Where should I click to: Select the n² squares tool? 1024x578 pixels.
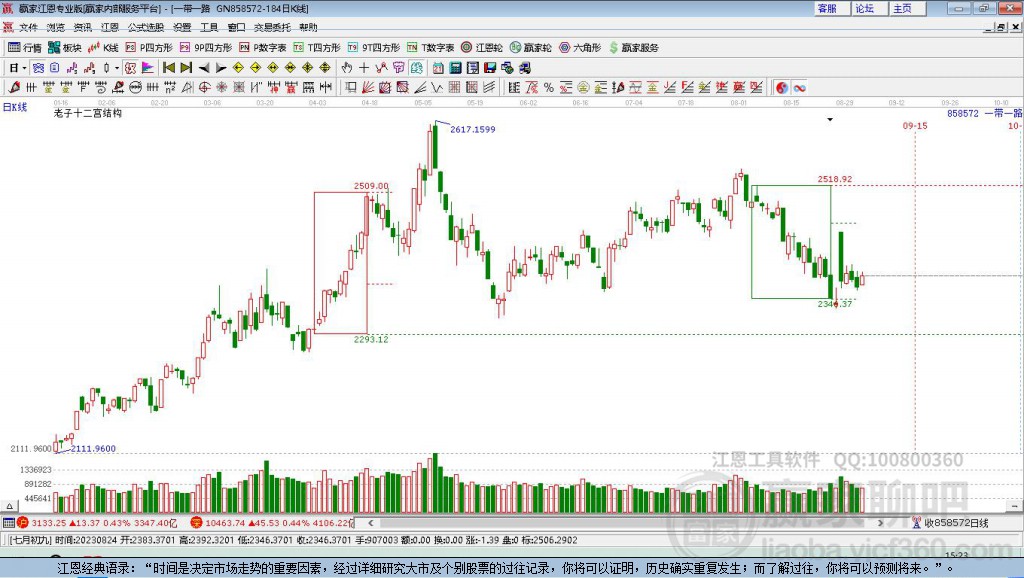coord(170,87)
